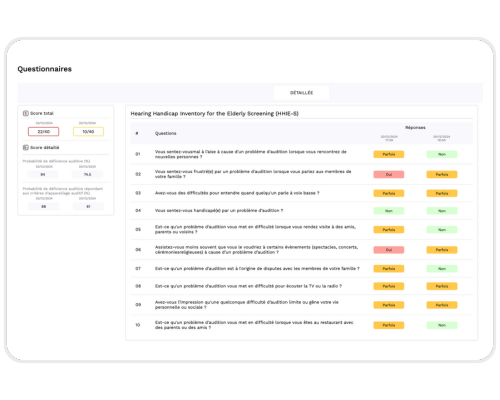
Task: Click question 03 text about voix basse
Action: tap(237, 193)
